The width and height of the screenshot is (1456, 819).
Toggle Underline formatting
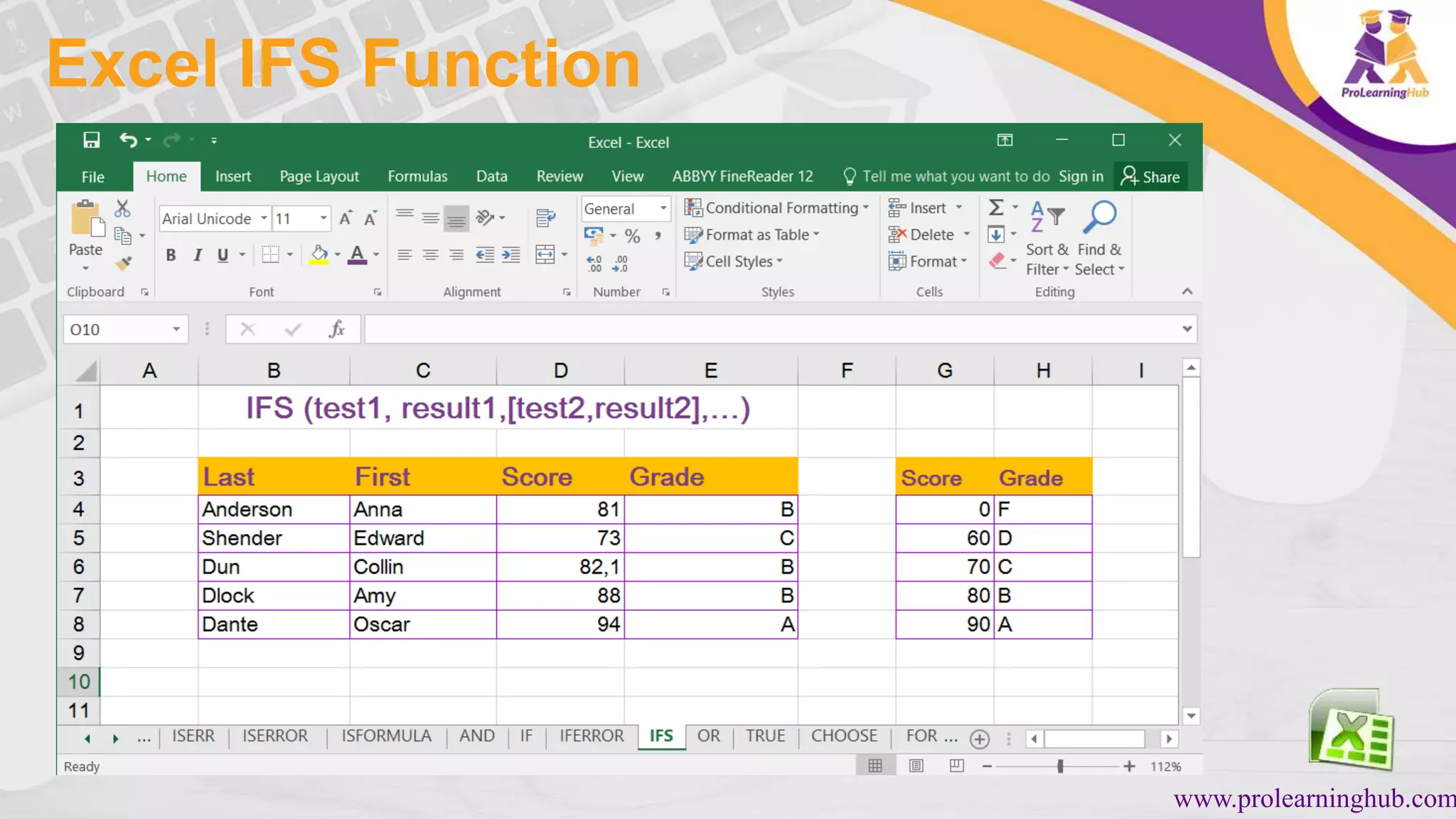point(223,255)
